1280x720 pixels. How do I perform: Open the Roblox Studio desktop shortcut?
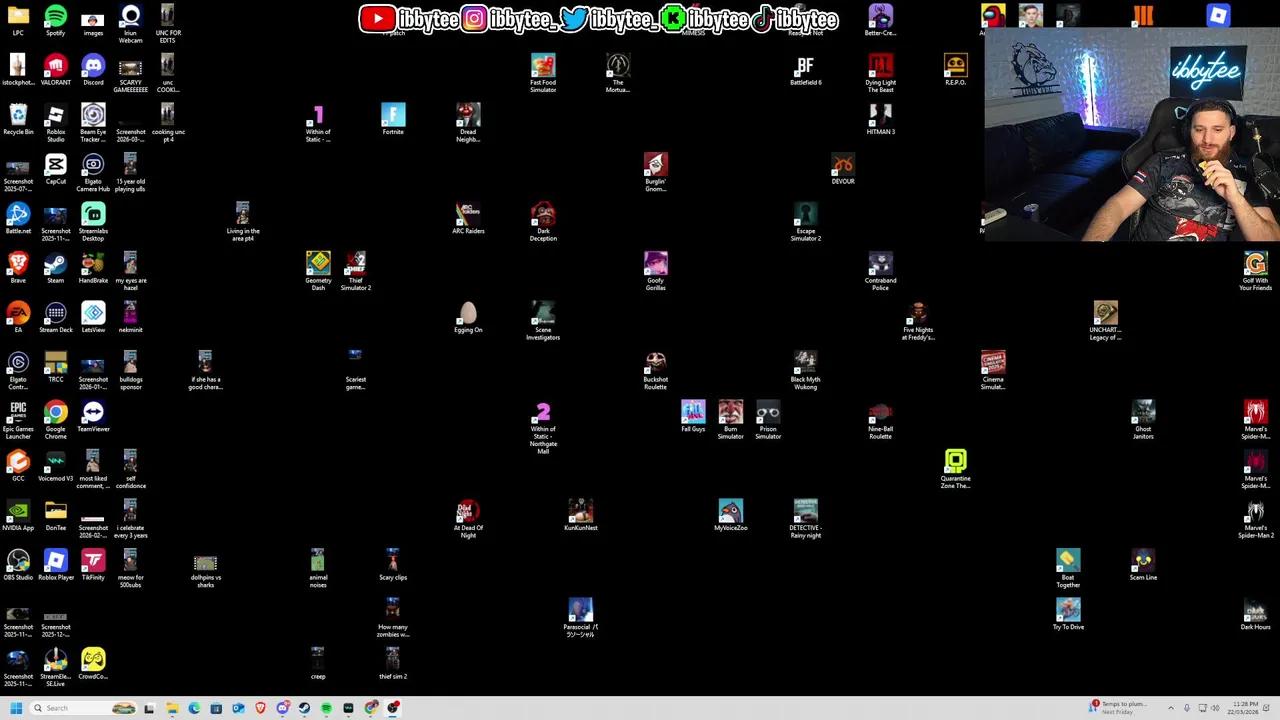(55, 121)
